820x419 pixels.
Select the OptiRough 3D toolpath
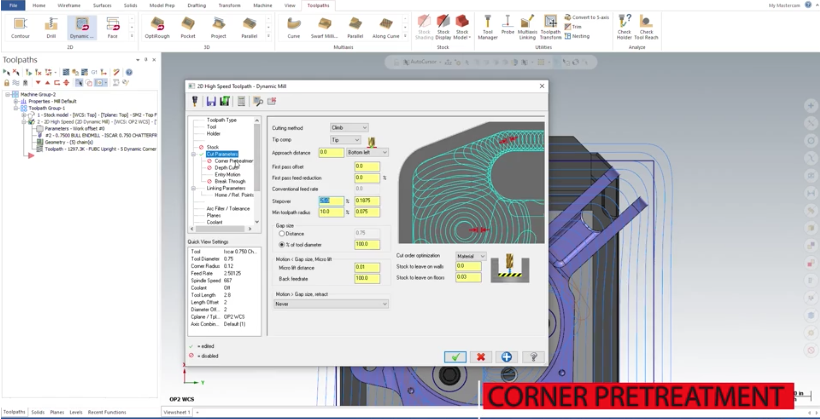tap(157, 28)
